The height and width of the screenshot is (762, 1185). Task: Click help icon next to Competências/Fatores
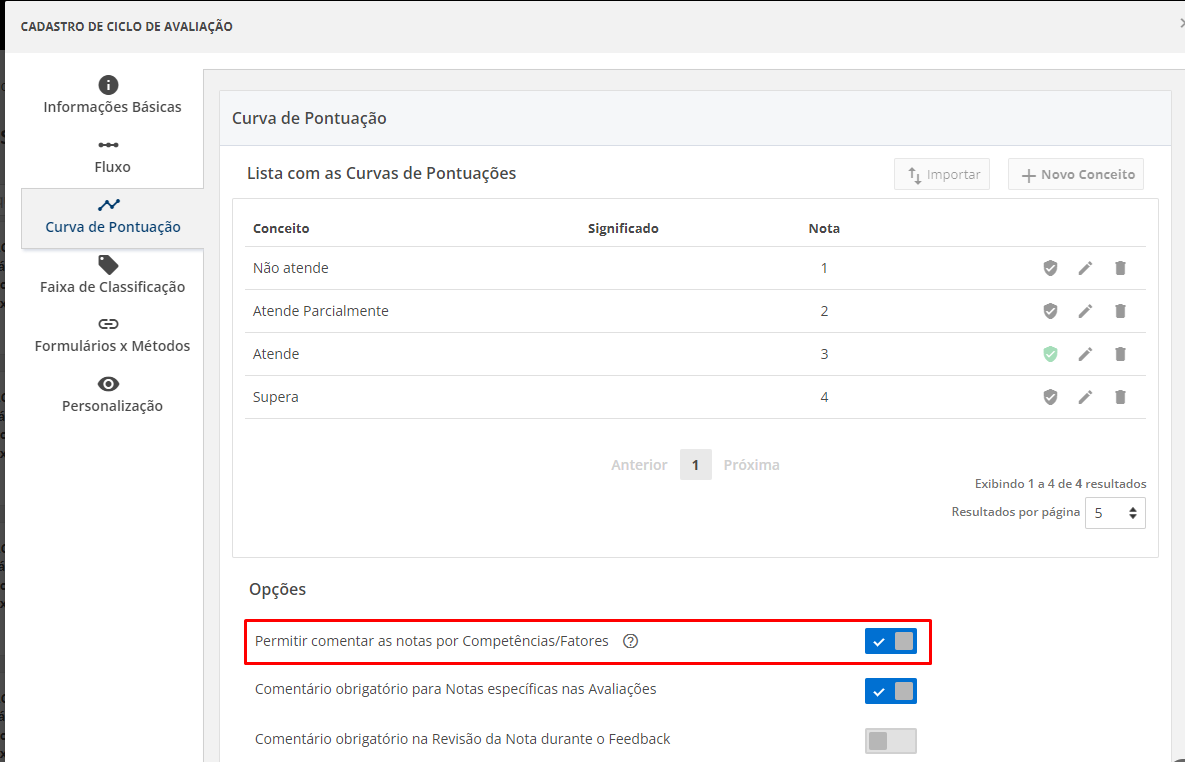pyautogui.click(x=630, y=641)
